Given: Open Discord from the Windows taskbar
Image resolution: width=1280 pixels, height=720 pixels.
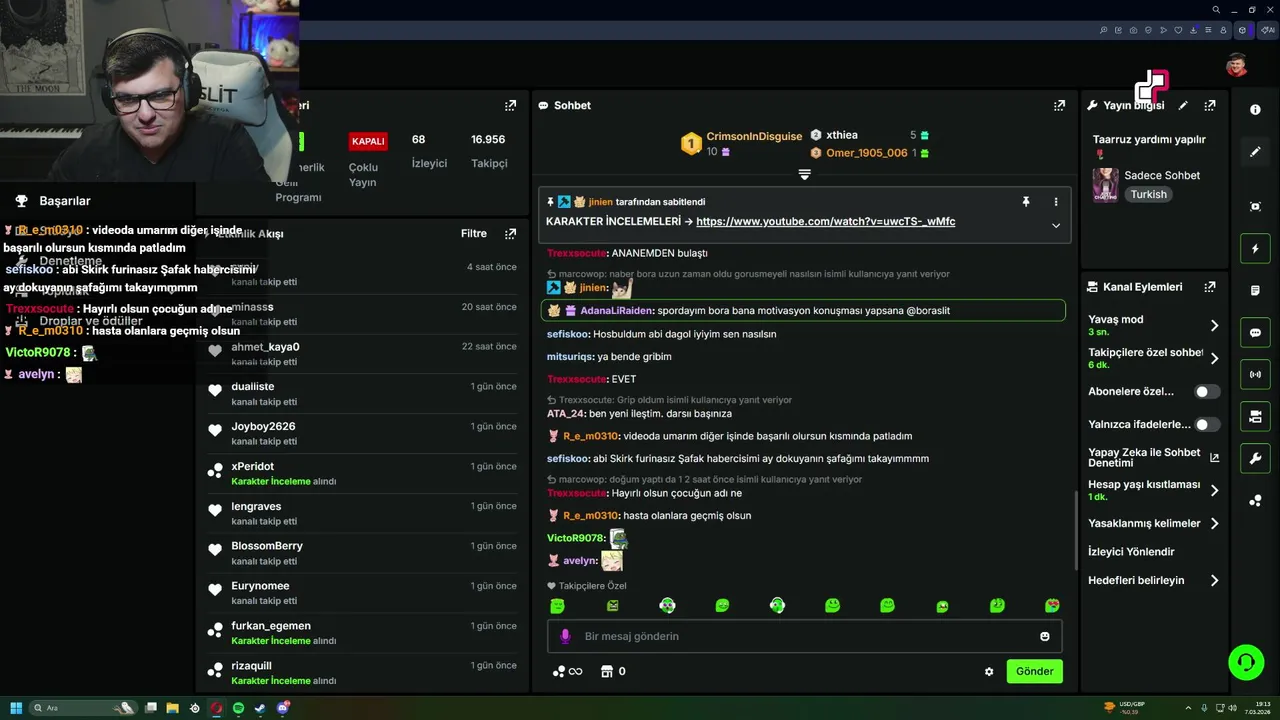Looking at the screenshot, I should 283,708.
